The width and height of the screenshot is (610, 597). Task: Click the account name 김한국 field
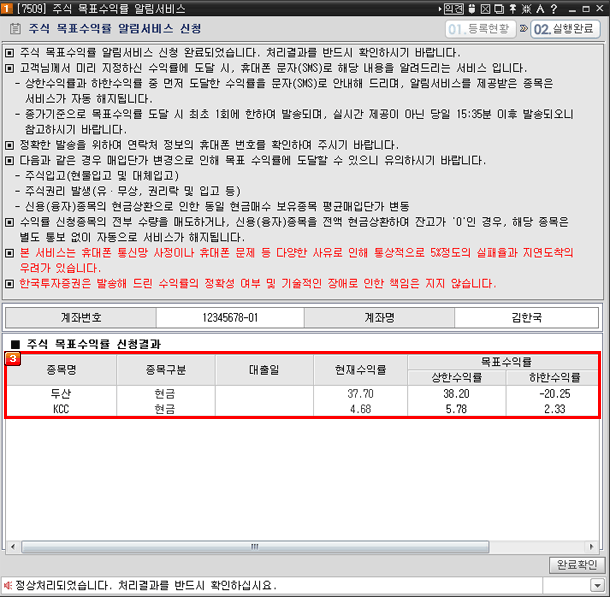(x=526, y=318)
